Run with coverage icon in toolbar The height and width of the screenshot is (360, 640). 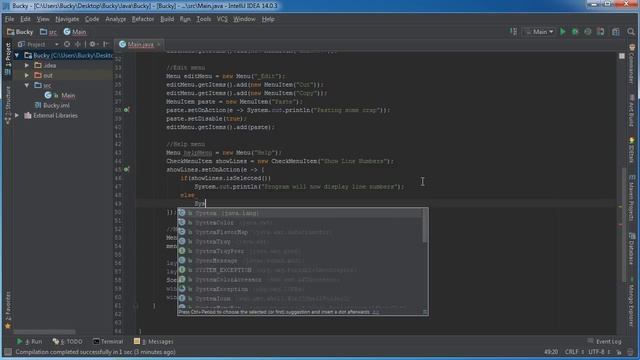pos(588,31)
